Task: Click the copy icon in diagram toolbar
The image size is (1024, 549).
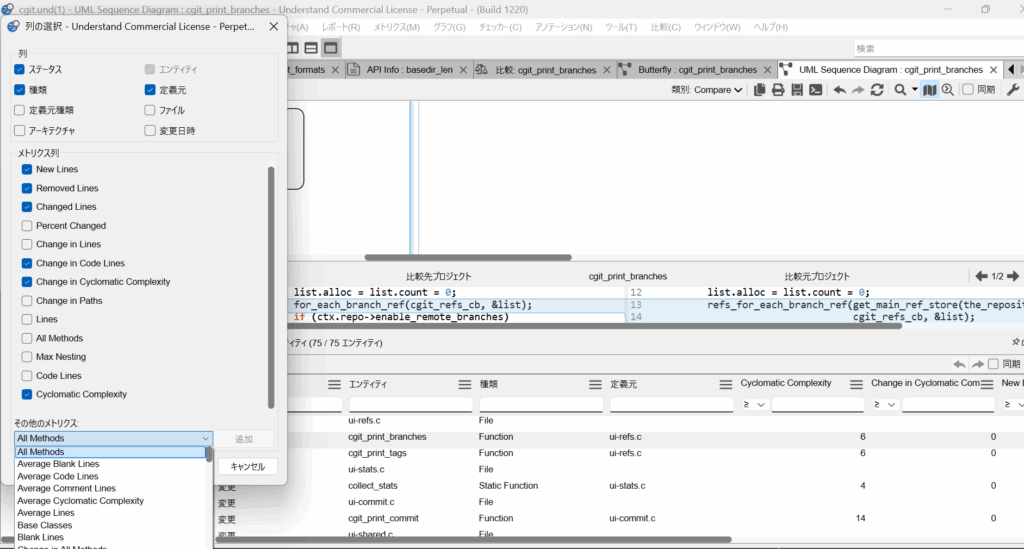Action: [759, 90]
